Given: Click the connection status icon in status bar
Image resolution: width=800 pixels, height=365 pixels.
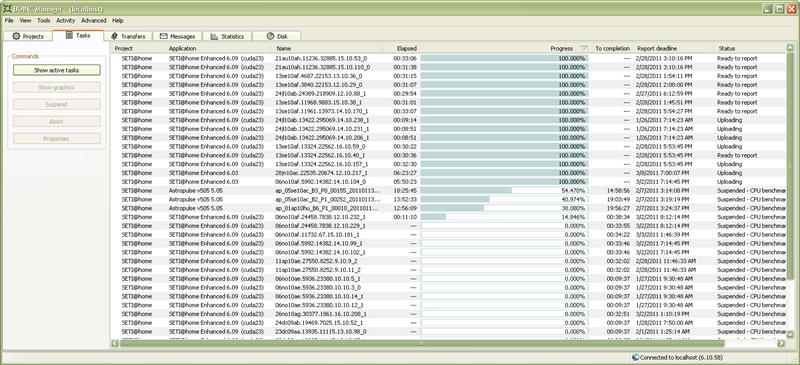Looking at the screenshot, I should pyautogui.click(x=635, y=358).
